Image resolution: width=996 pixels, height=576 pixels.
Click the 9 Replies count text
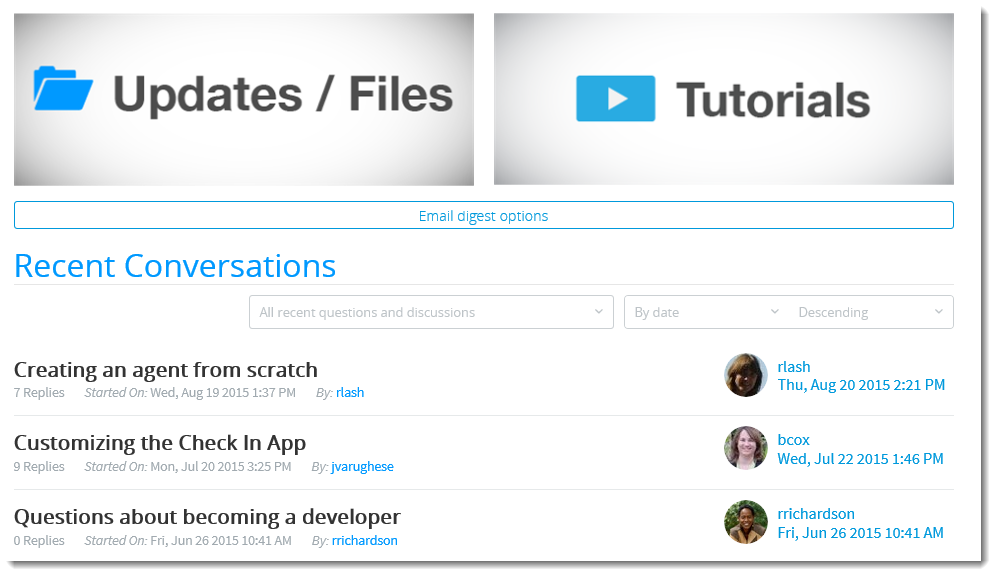[39, 467]
